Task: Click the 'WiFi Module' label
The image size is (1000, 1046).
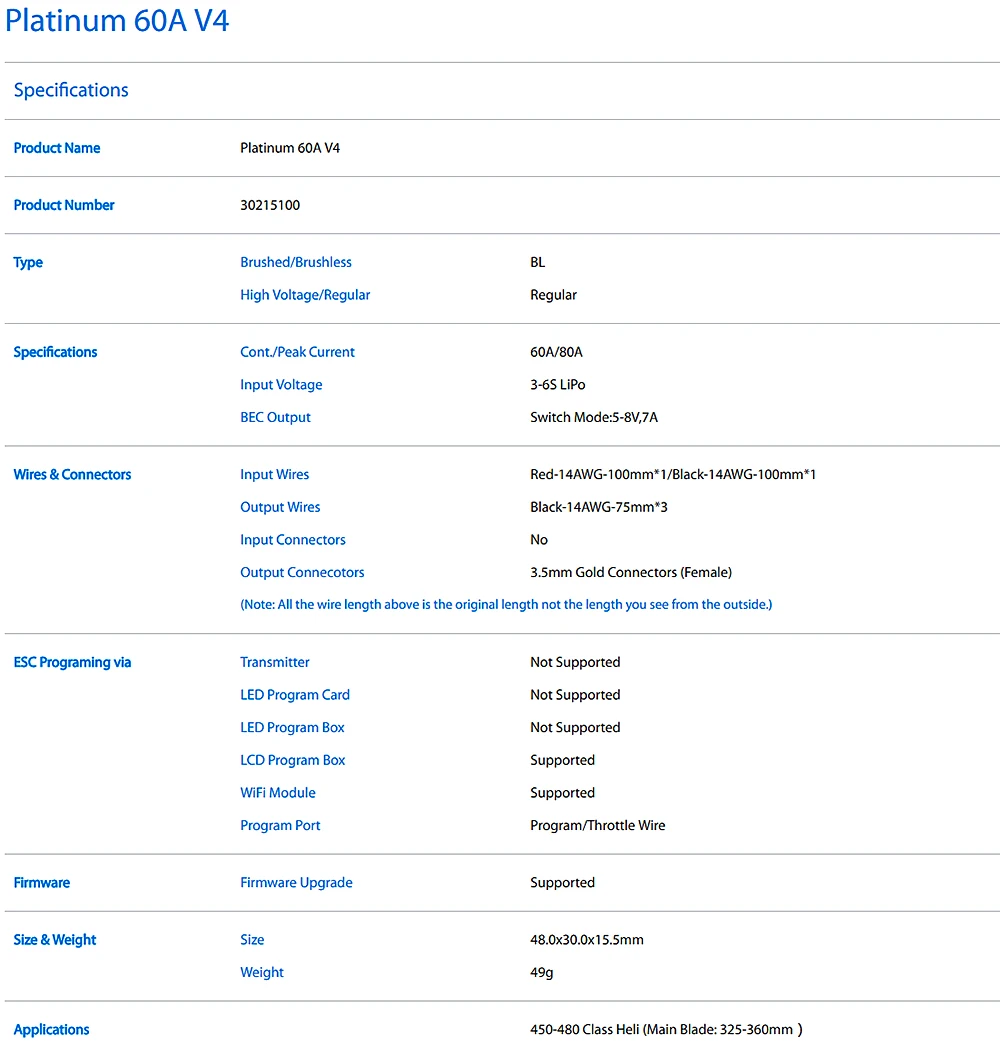Action: tap(278, 793)
